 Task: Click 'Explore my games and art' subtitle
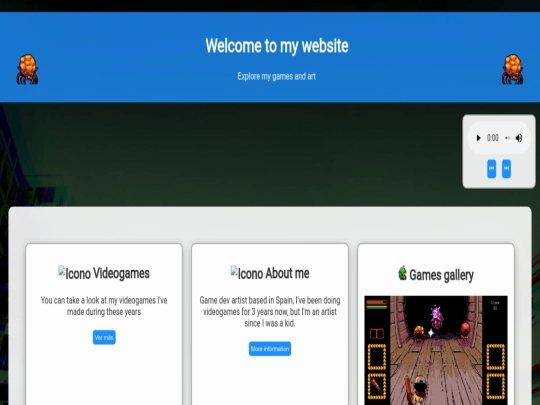click(x=277, y=76)
